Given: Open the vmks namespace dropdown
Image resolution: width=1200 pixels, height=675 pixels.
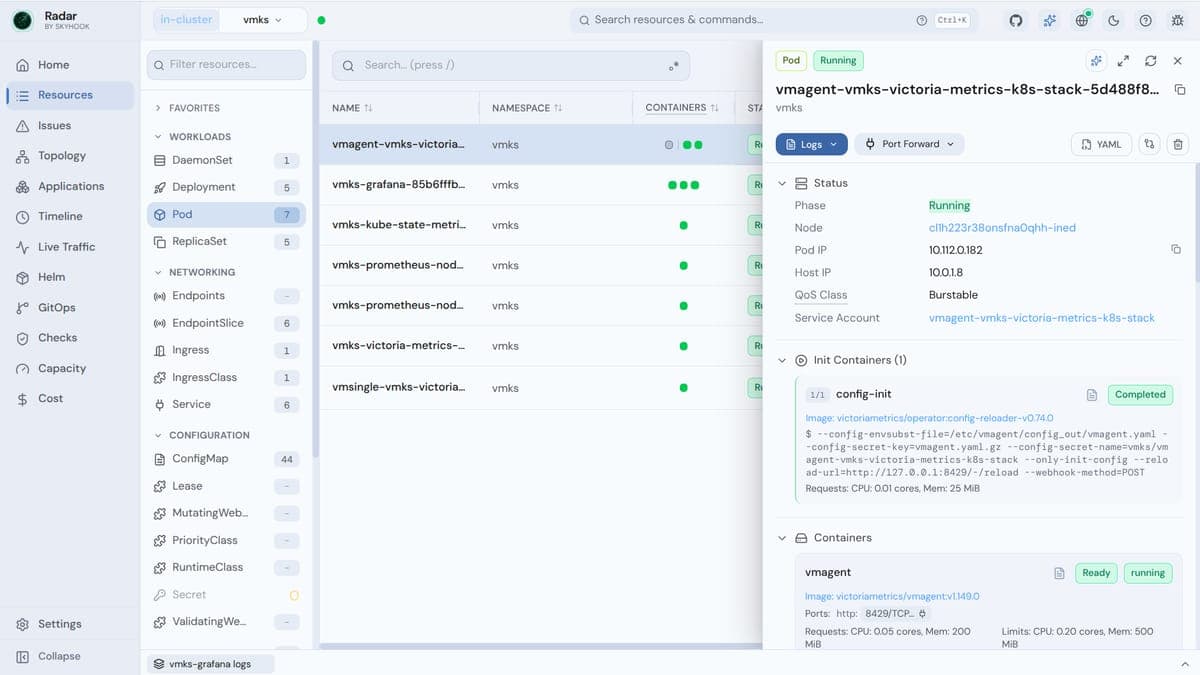Looking at the screenshot, I should 262,20.
